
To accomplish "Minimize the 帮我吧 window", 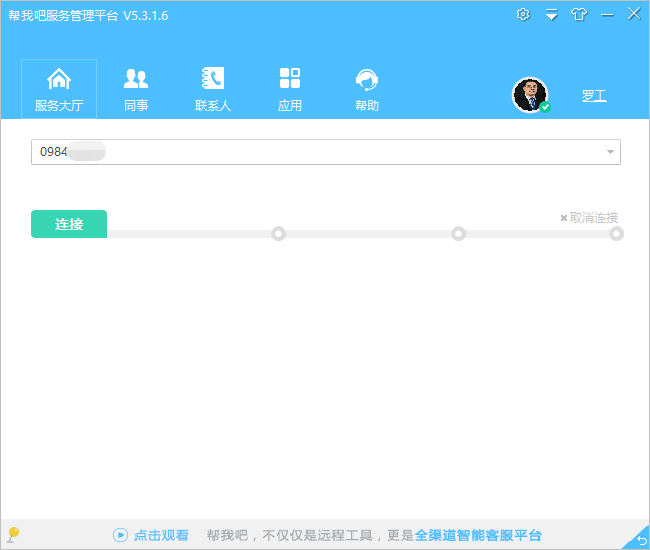I will click(x=607, y=15).
